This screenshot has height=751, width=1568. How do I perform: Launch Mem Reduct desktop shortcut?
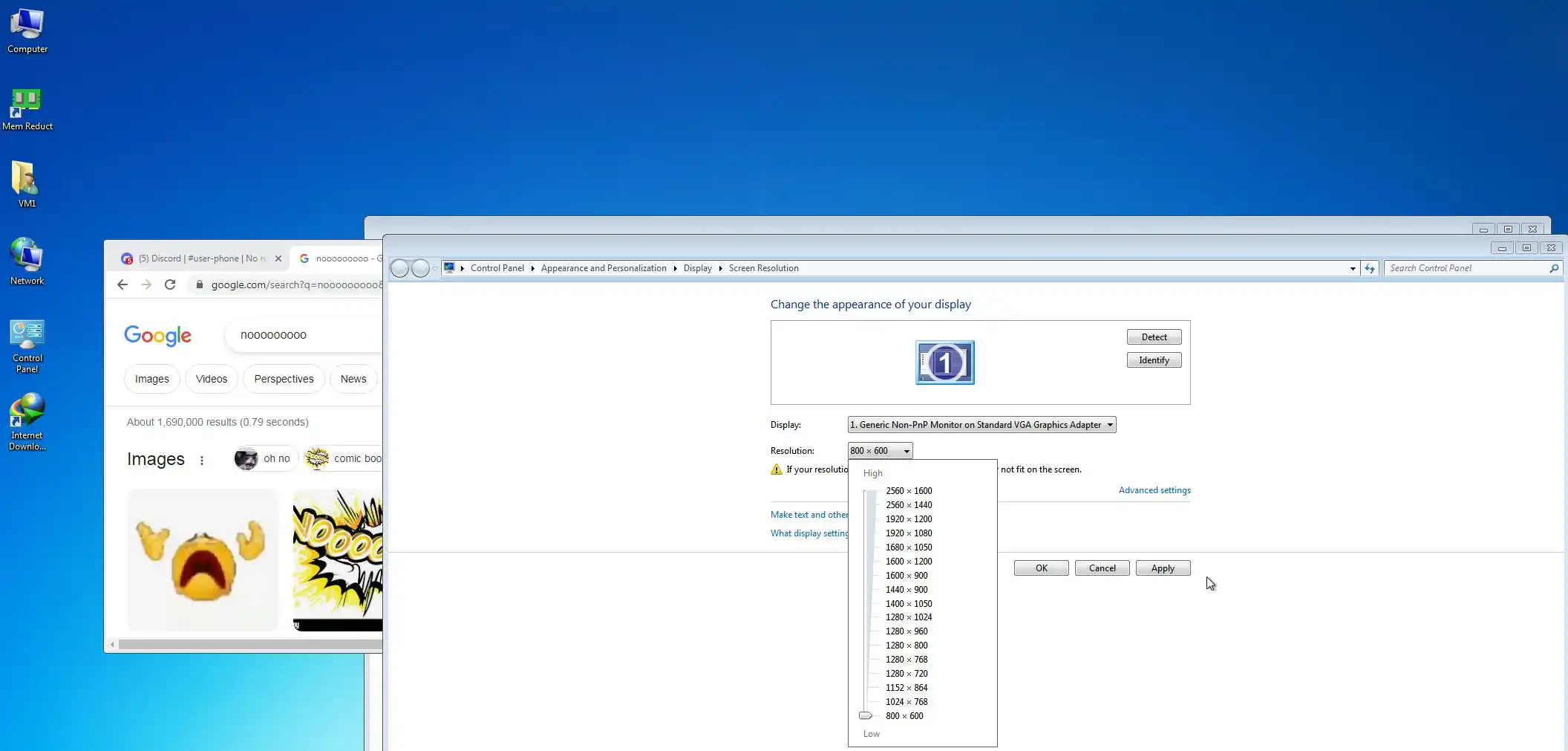(x=27, y=109)
